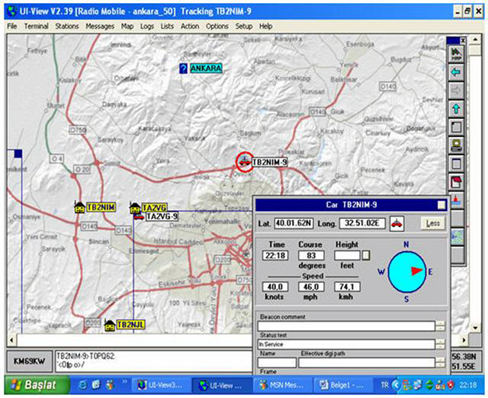
Task: Select the TB2NJL house station on the map
Action: (110, 325)
